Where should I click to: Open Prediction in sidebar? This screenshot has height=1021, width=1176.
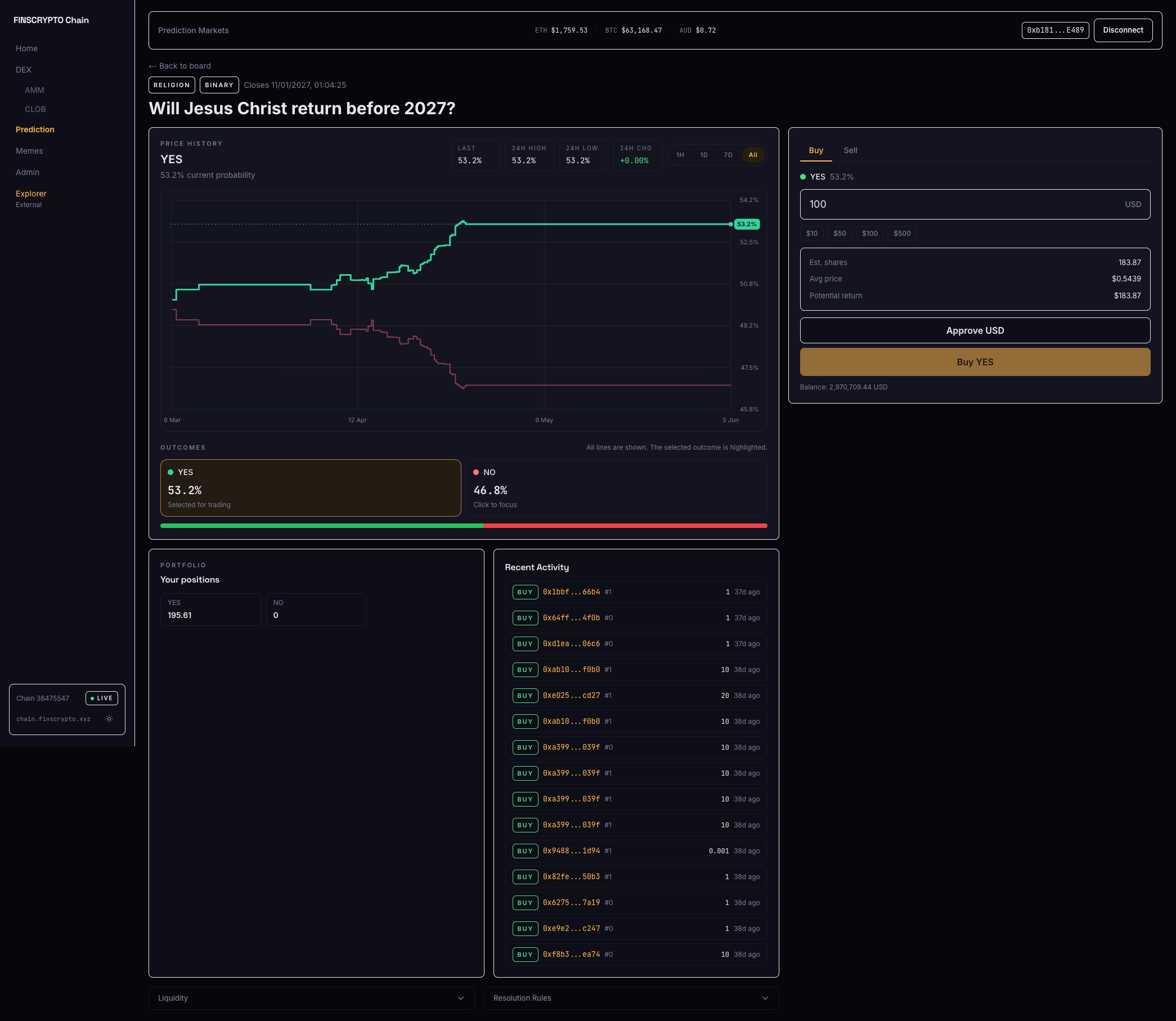(x=35, y=130)
